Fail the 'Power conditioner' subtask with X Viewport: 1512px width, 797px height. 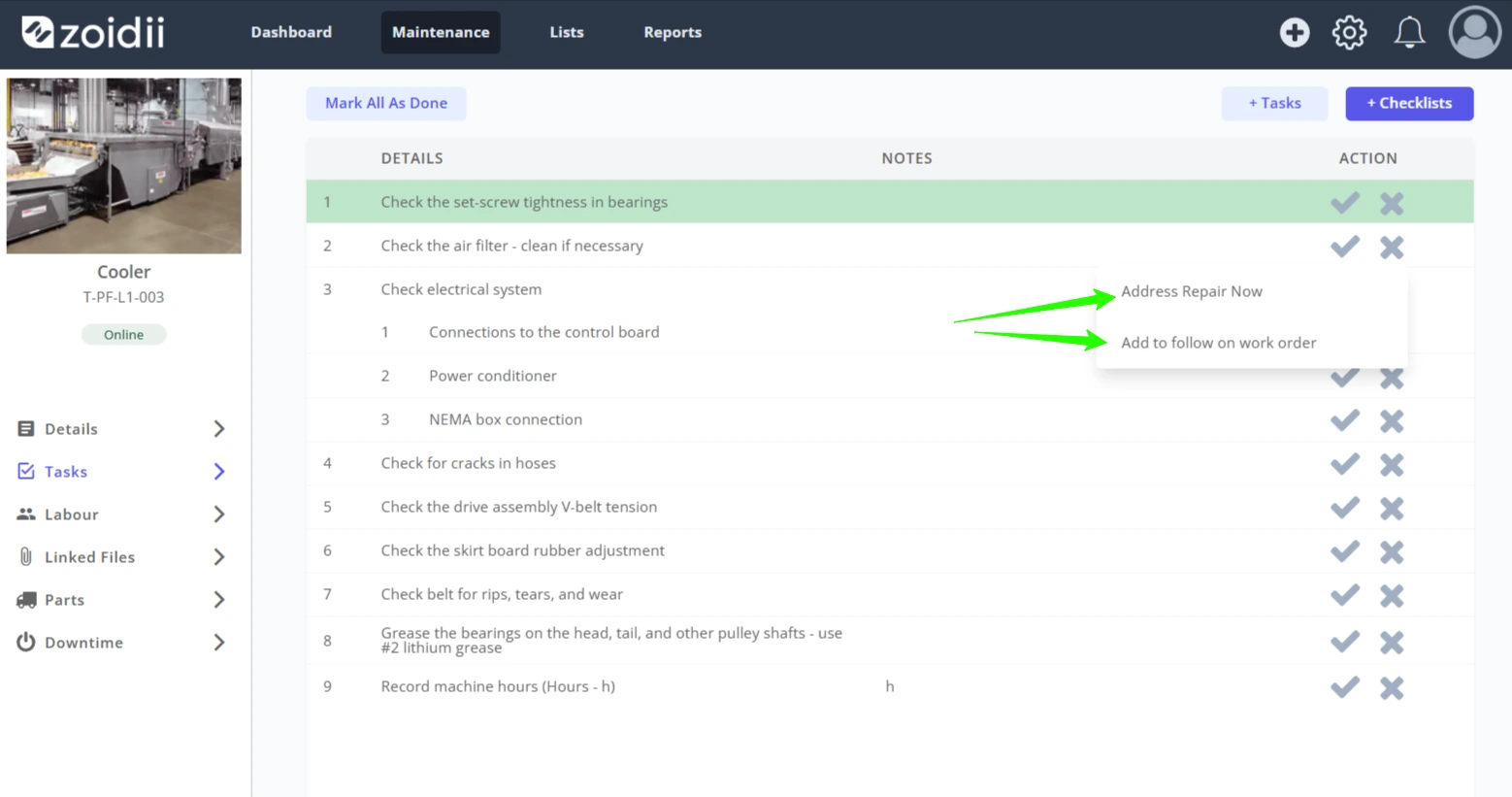pos(1392,378)
